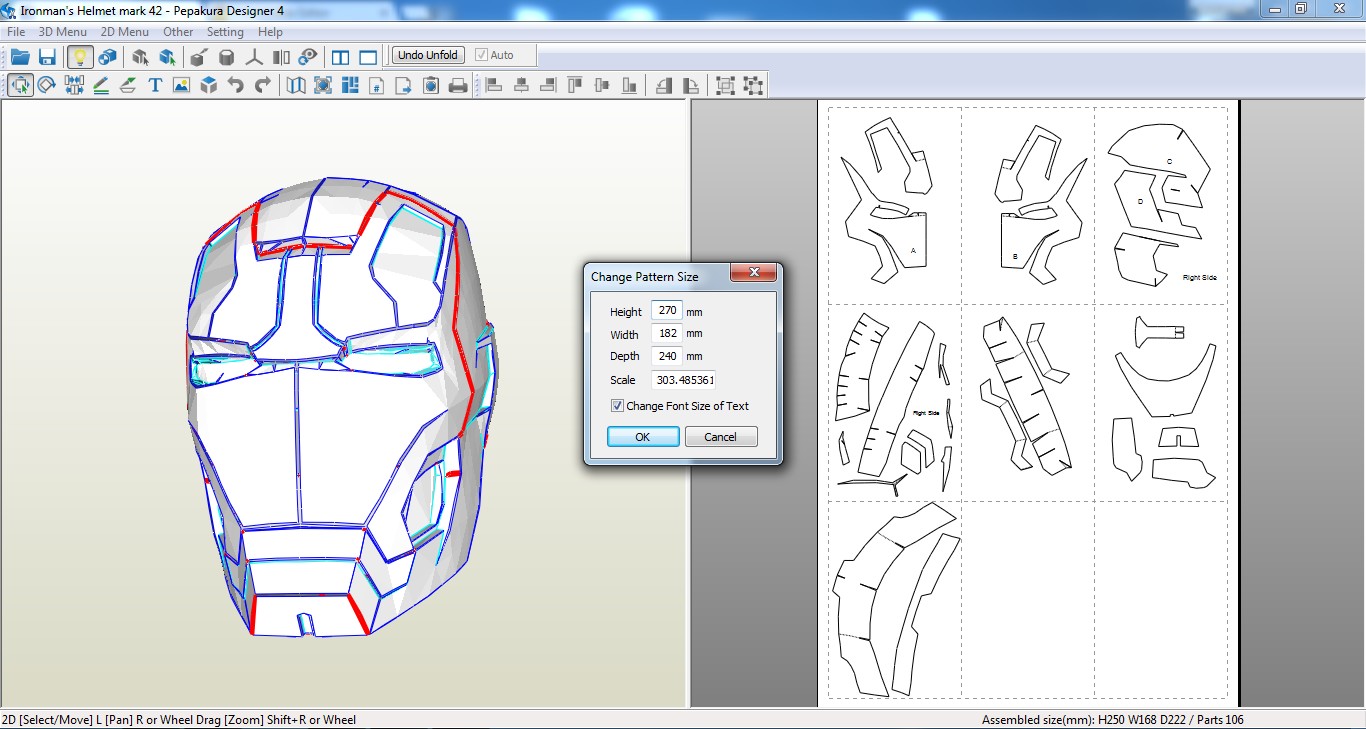Click the blue circle in frame icon
Screen dimensions: 1366x729
323,85
